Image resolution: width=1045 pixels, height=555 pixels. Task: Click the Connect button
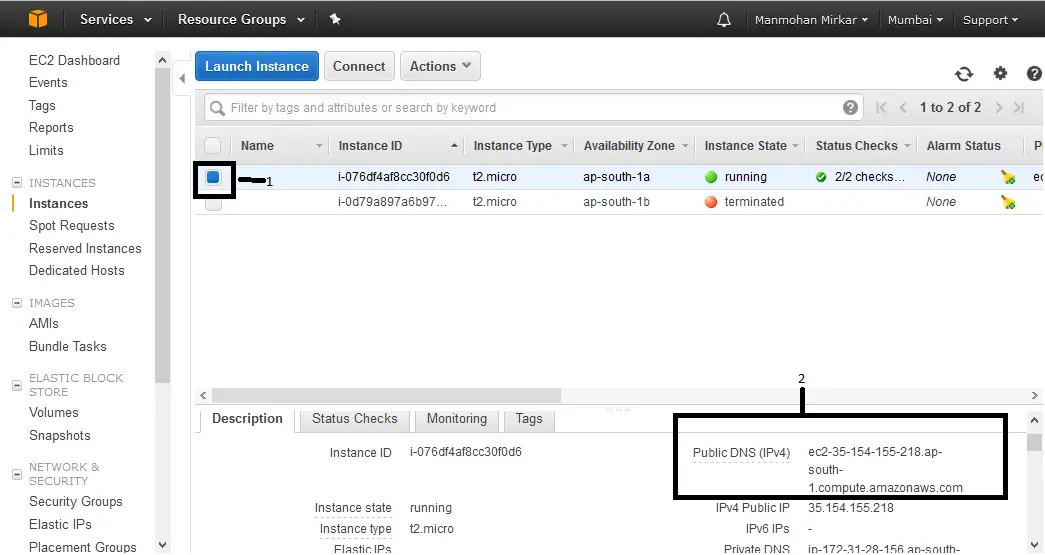click(359, 66)
